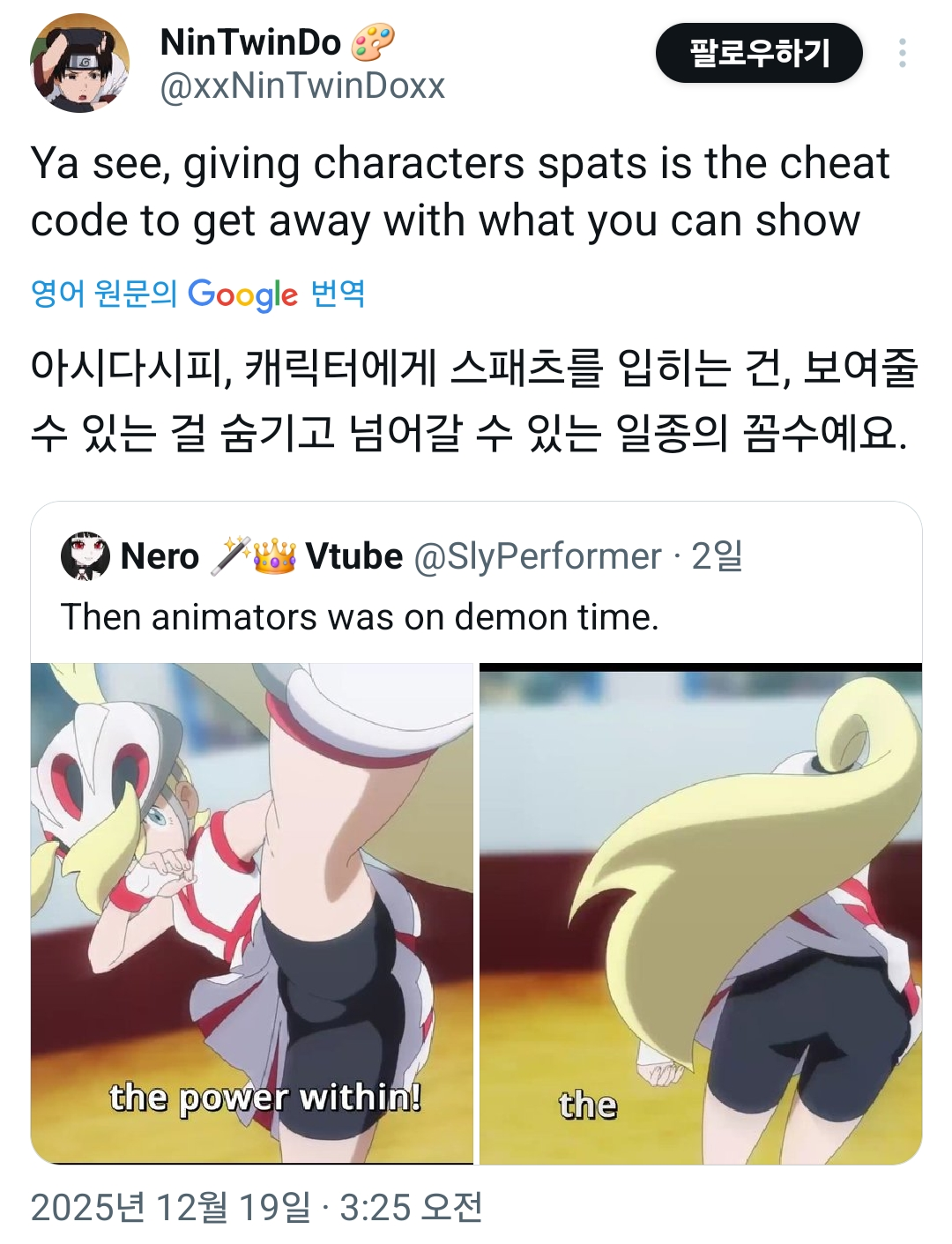The height and width of the screenshot is (1244, 952).
Task: Click the Korean translated tweet text
Action: click(474, 400)
